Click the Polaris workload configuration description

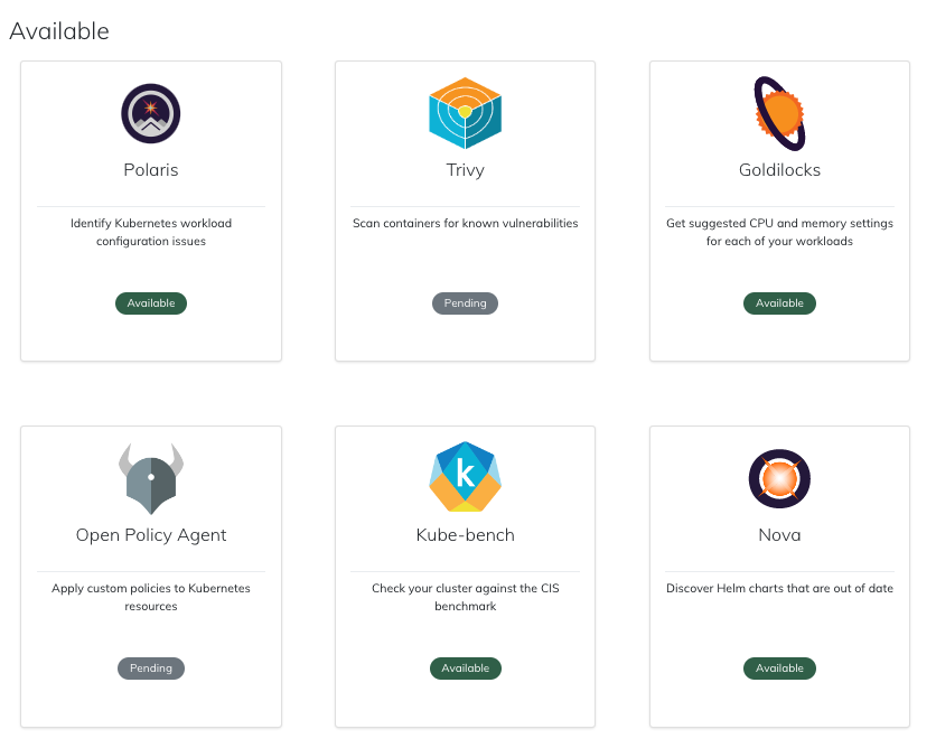151,232
